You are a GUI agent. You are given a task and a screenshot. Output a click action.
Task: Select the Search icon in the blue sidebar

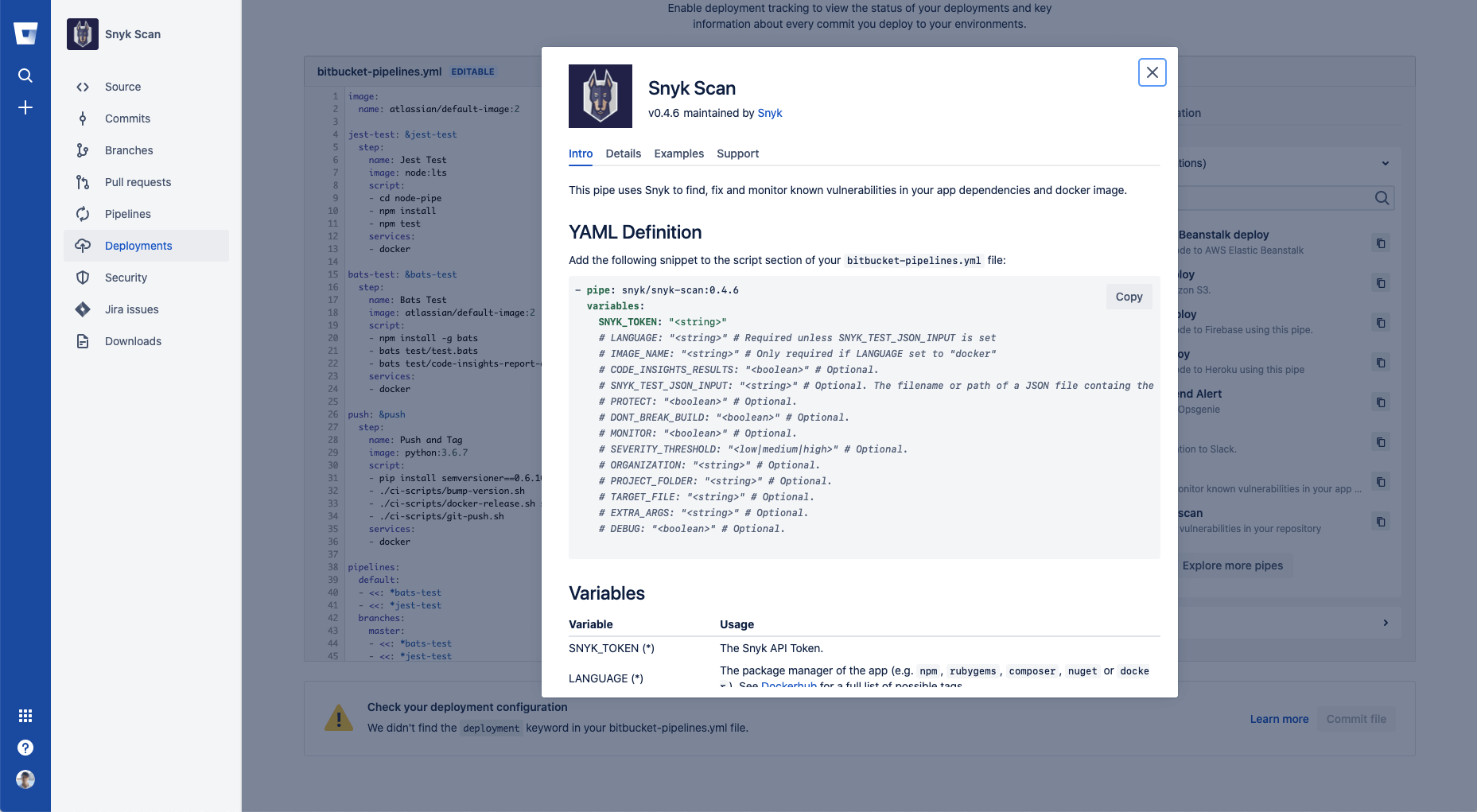pos(25,76)
